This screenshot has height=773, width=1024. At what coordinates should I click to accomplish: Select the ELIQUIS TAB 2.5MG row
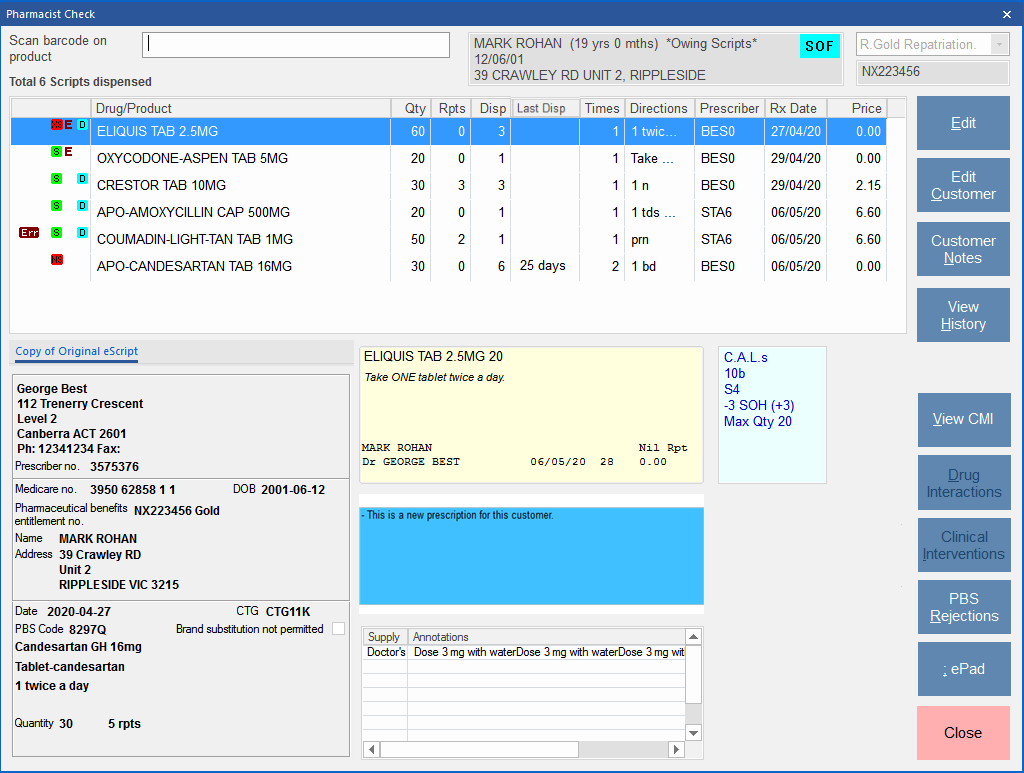point(448,131)
